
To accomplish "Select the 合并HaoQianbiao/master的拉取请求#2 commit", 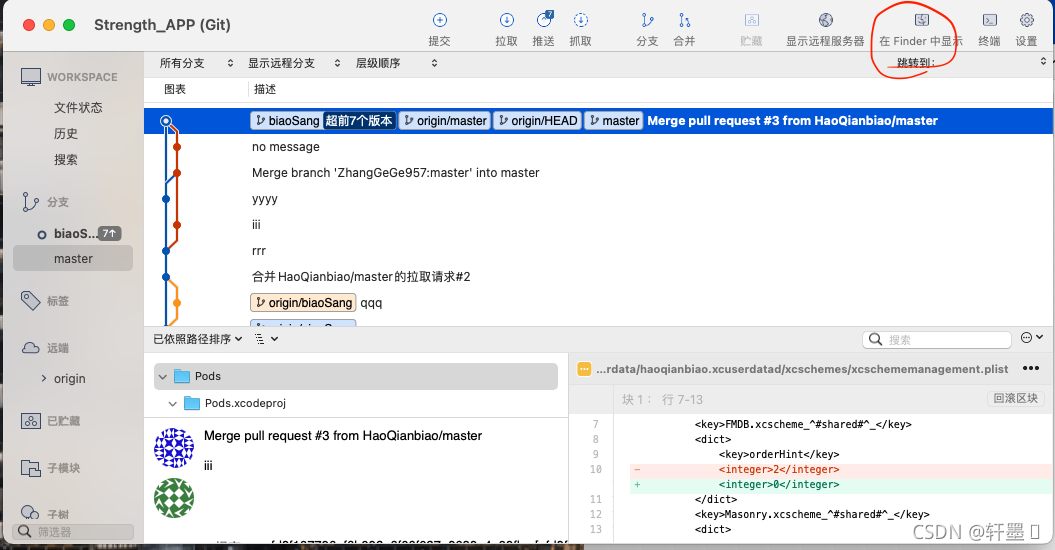I will click(598, 277).
